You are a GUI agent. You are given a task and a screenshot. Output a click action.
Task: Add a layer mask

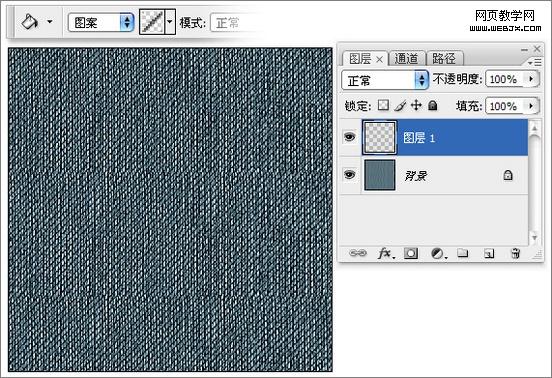point(411,253)
